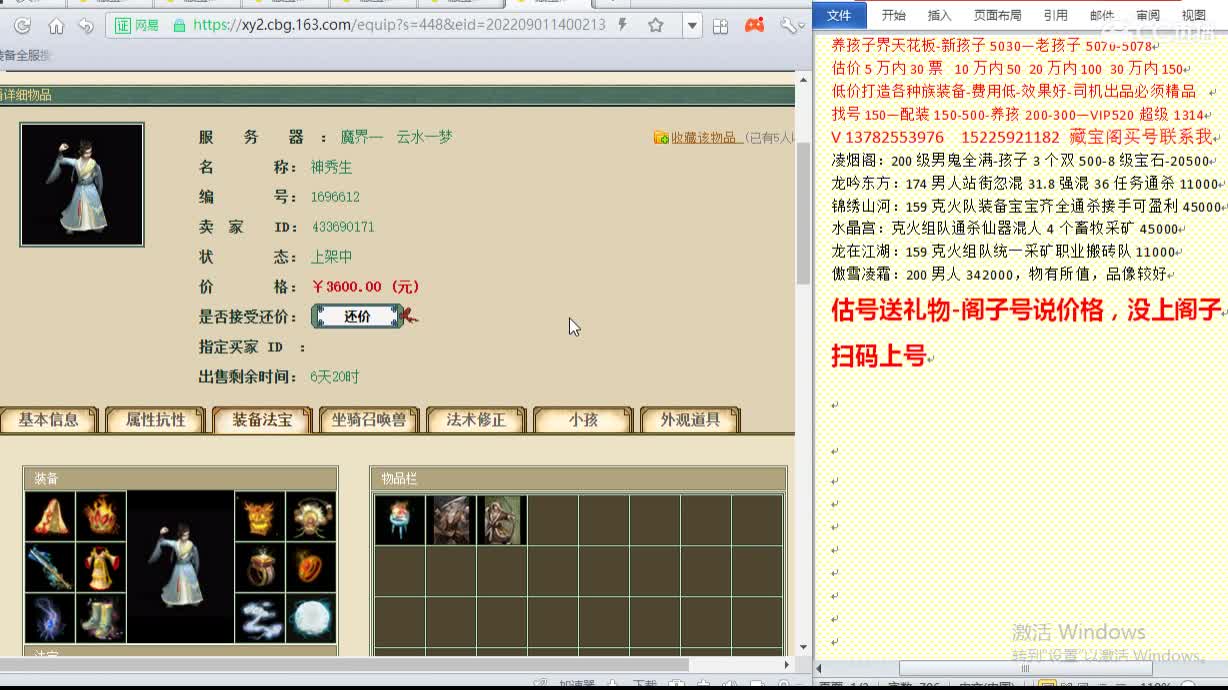Click the browser refresh icon
The height and width of the screenshot is (690, 1228).
[x=22, y=26]
